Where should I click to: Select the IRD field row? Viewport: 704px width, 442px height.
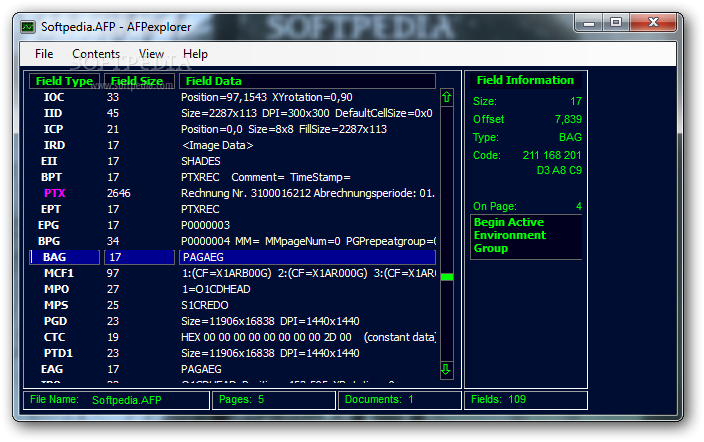pos(233,145)
